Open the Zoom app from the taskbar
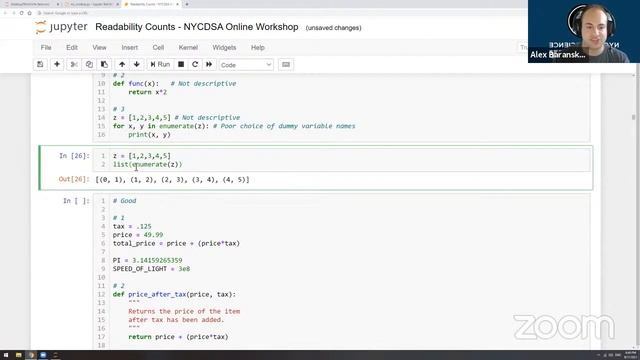The height and width of the screenshot is (360, 640). (x=43, y=355)
